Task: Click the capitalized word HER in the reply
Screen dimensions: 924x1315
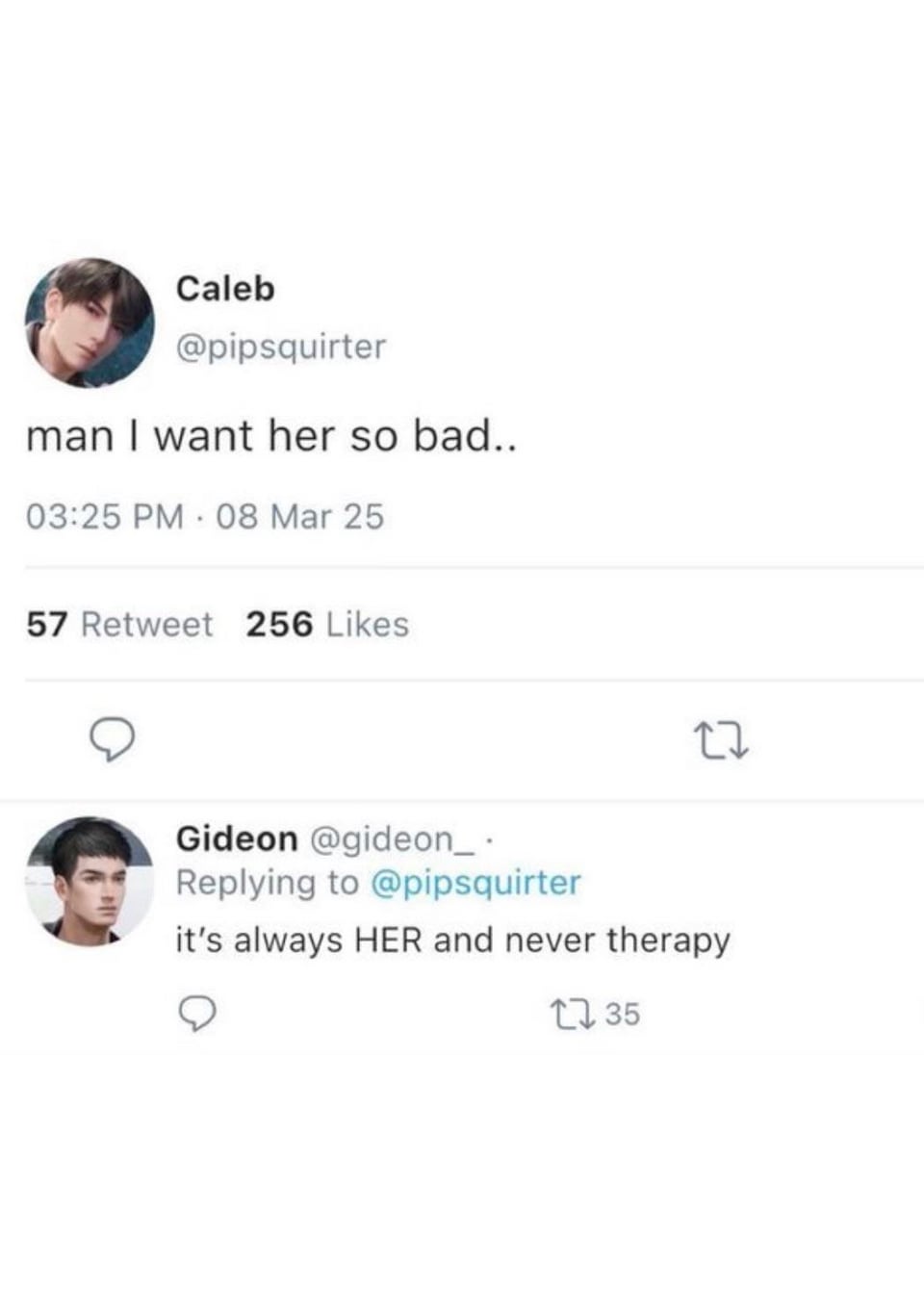Action: pyautogui.click(x=389, y=940)
